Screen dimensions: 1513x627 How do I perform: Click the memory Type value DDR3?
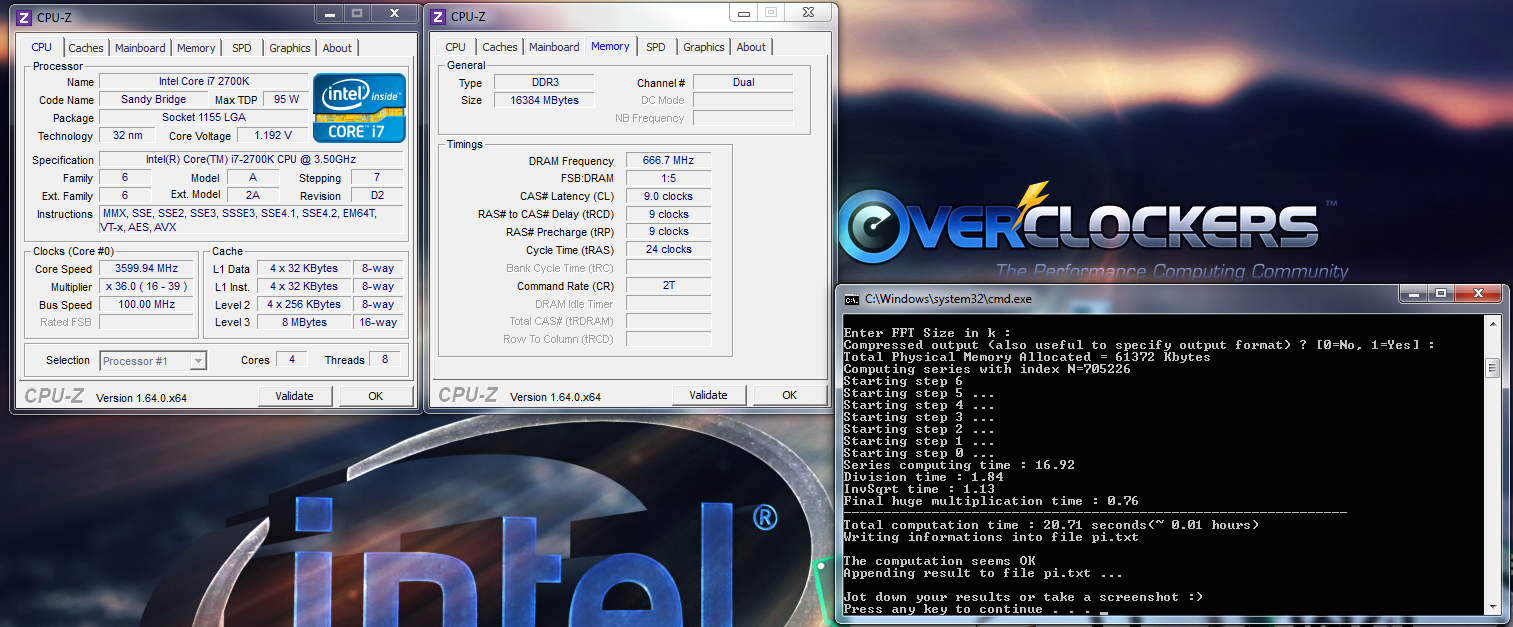[x=542, y=82]
